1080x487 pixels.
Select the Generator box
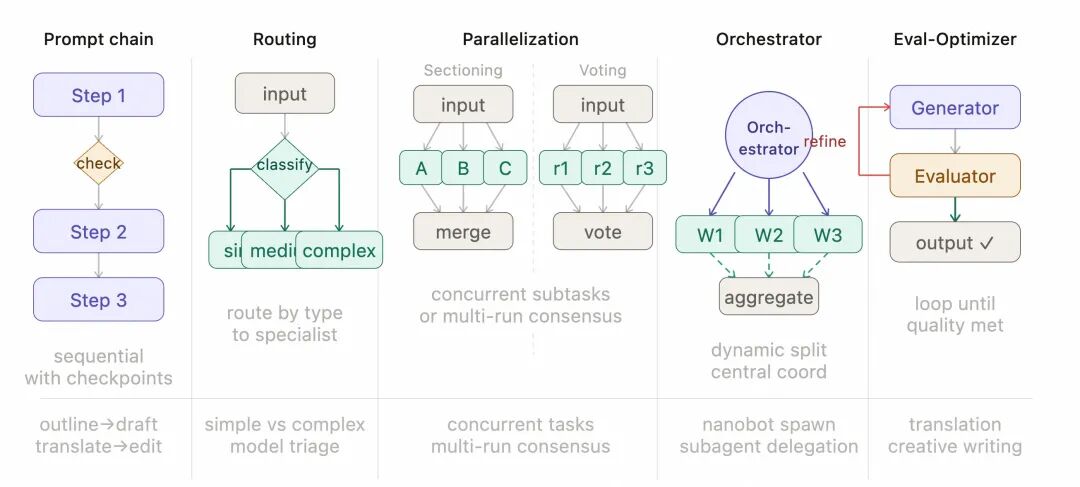(955, 108)
